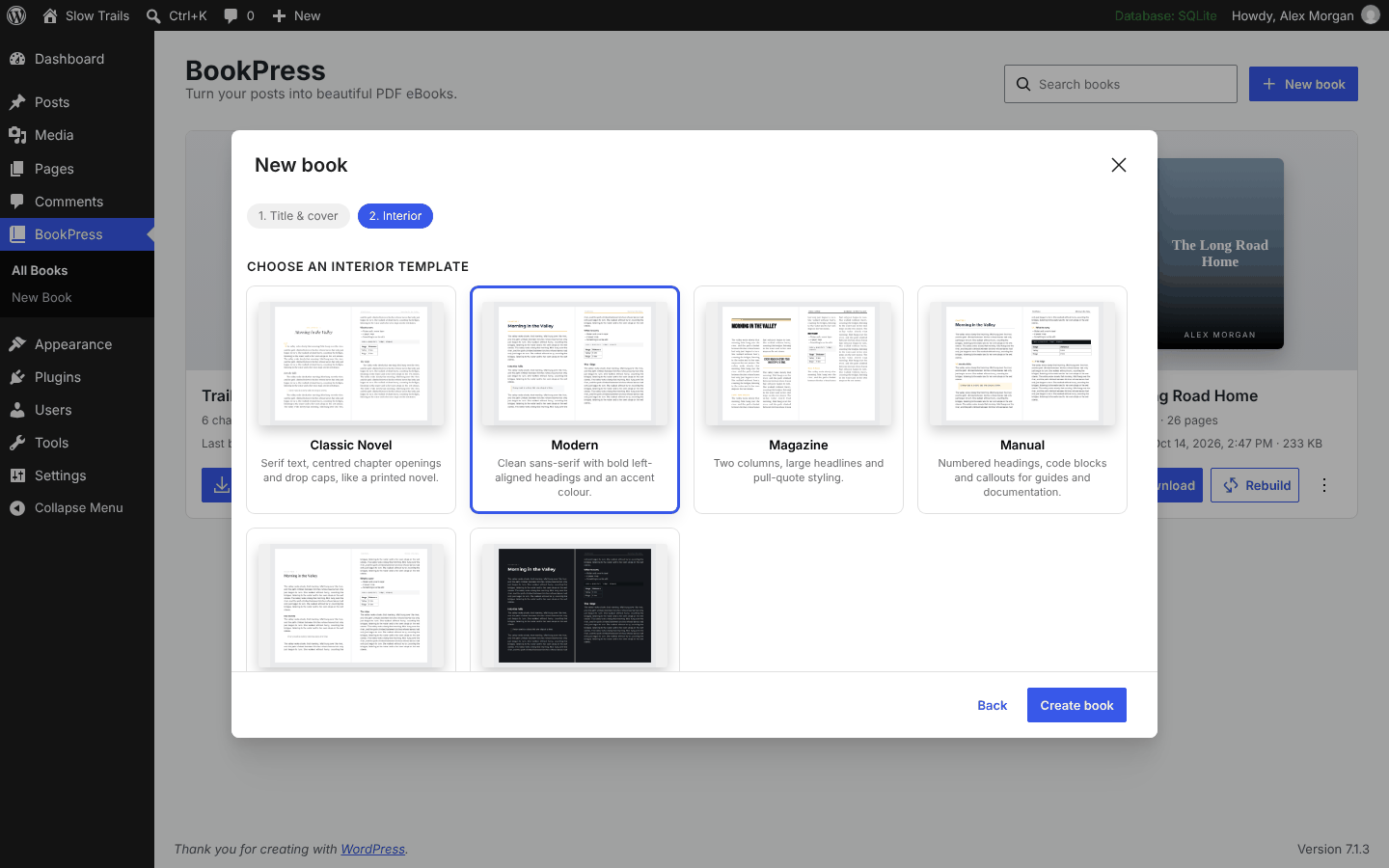Rebuild The Long Road Home book
Viewport: 1389px width, 868px height.
(x=1255, y=485)
